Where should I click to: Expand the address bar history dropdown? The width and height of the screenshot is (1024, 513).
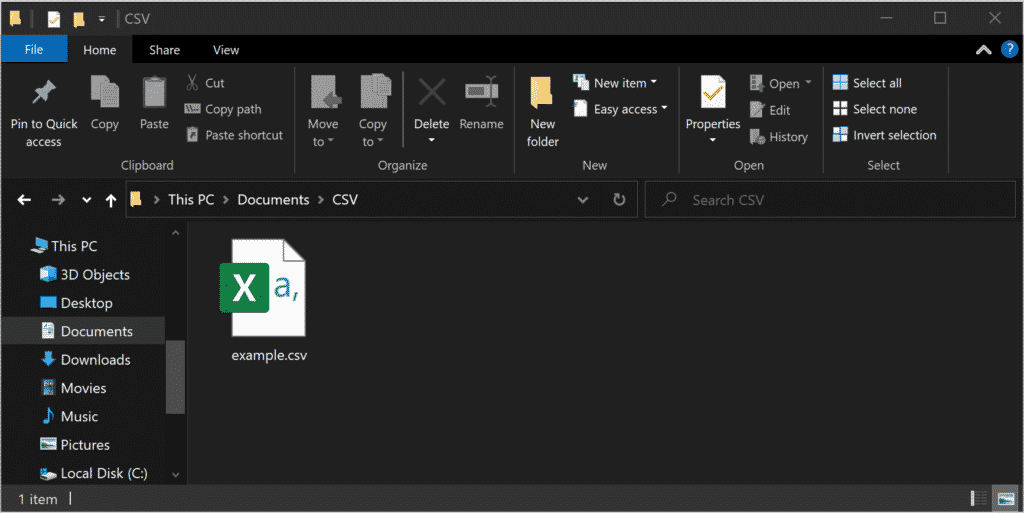[x=583, y=200]
